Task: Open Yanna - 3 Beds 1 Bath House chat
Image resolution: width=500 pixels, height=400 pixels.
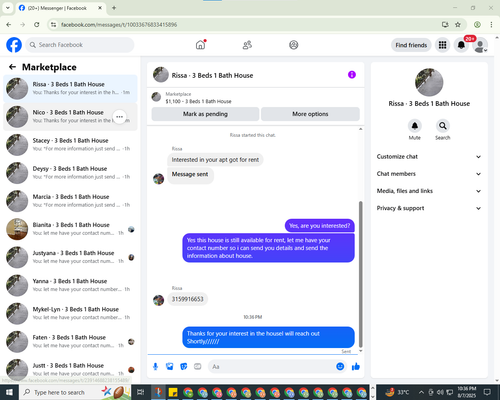Action: click(70, 285)
